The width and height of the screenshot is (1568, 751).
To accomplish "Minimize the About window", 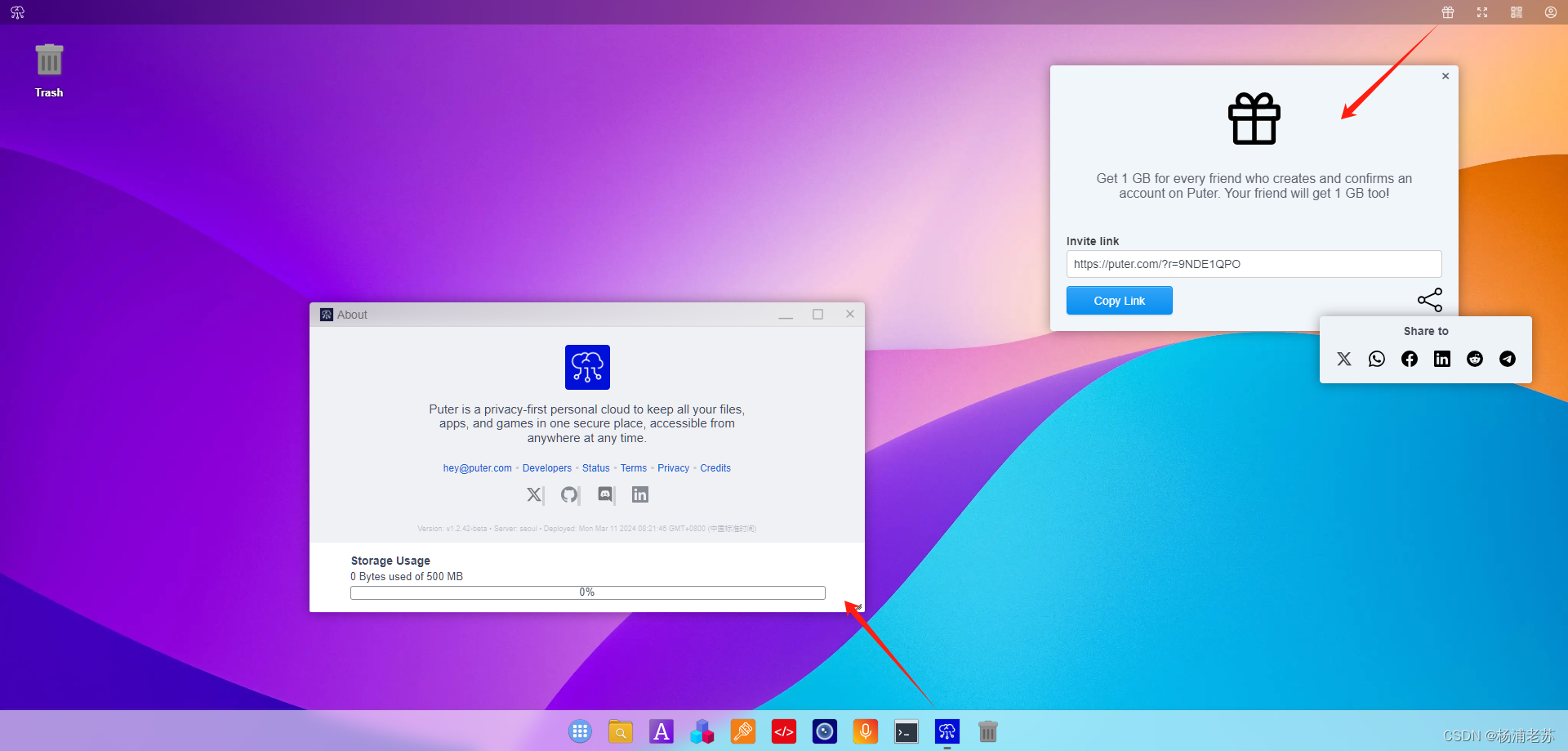I will [786, 315].
